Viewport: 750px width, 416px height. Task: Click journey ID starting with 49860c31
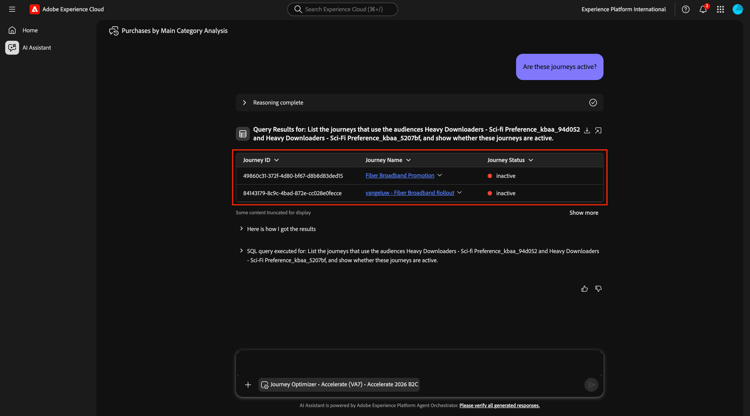coord(293,176)
